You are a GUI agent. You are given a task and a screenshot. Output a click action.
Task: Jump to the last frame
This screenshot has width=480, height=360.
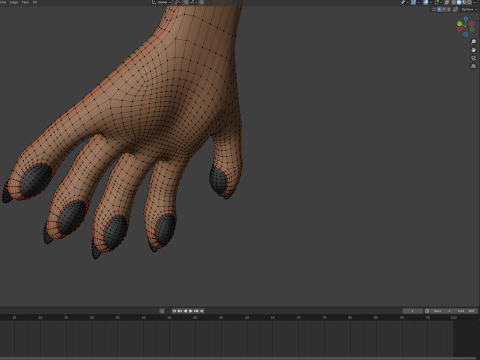(x=202, y=311)
